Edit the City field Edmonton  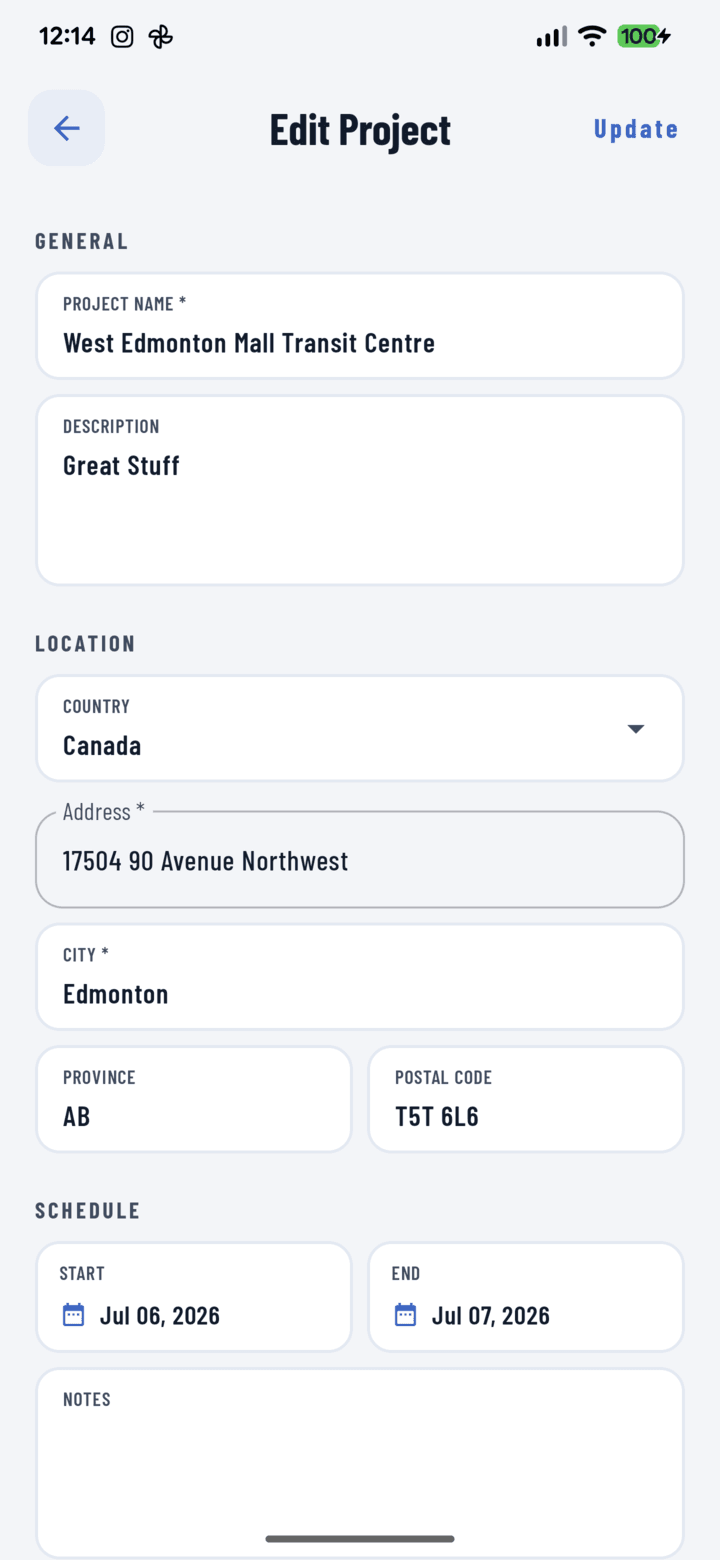[360, 976]
